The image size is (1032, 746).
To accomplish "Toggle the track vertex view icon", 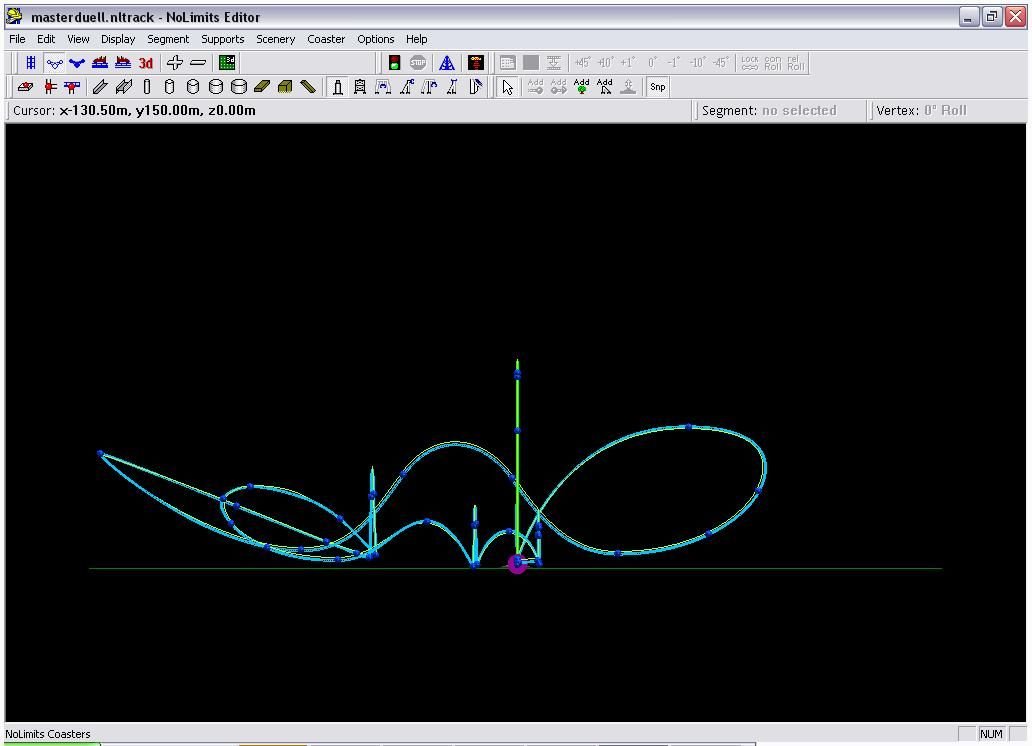I will 54,63.
